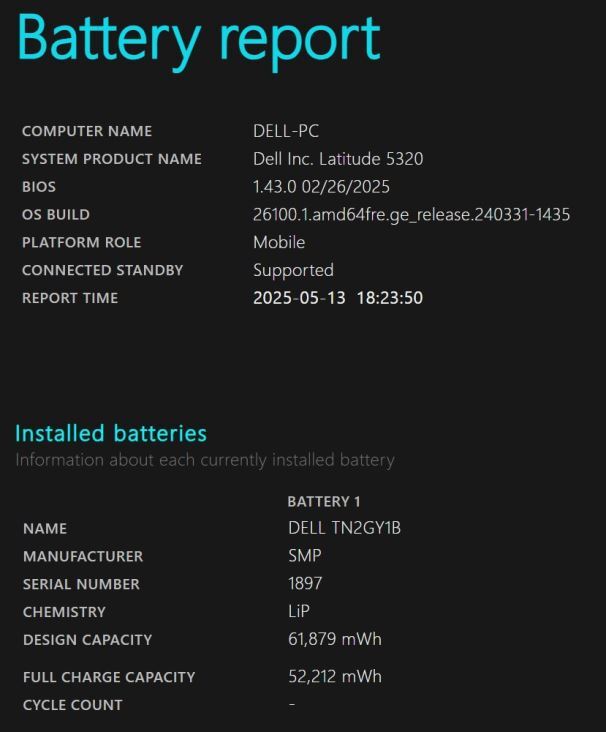Image resolution: width=606 pixels, height=732 pixels.
Task: Click the Connected Standby value Supported
Action: (x=293, y=270)
